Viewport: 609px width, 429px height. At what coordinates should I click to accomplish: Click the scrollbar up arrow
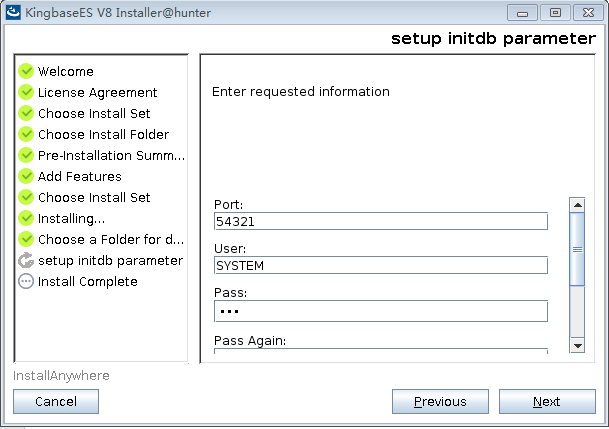[x=576, y=205]
